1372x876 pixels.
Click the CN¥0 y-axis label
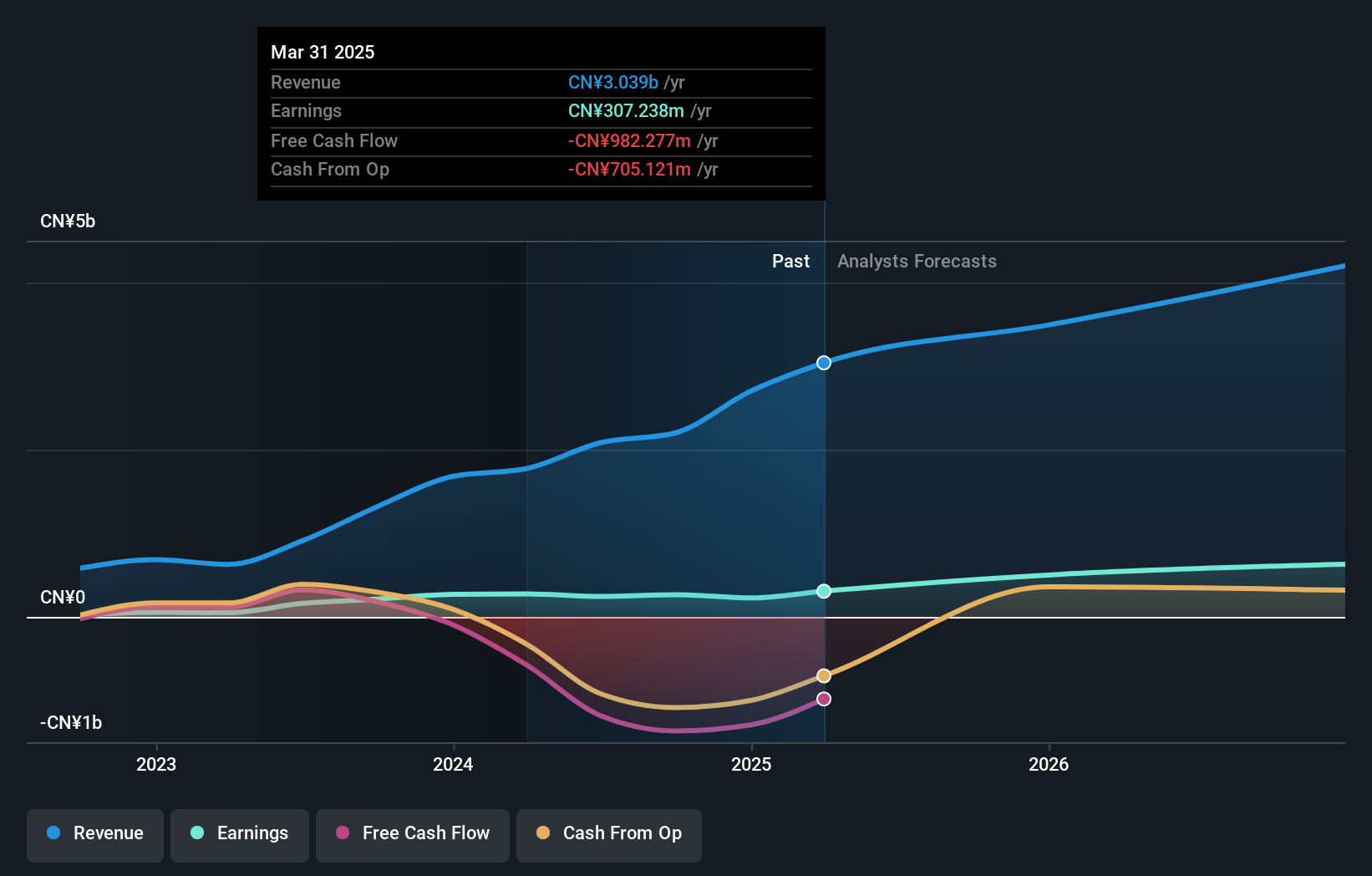(63, 598)
